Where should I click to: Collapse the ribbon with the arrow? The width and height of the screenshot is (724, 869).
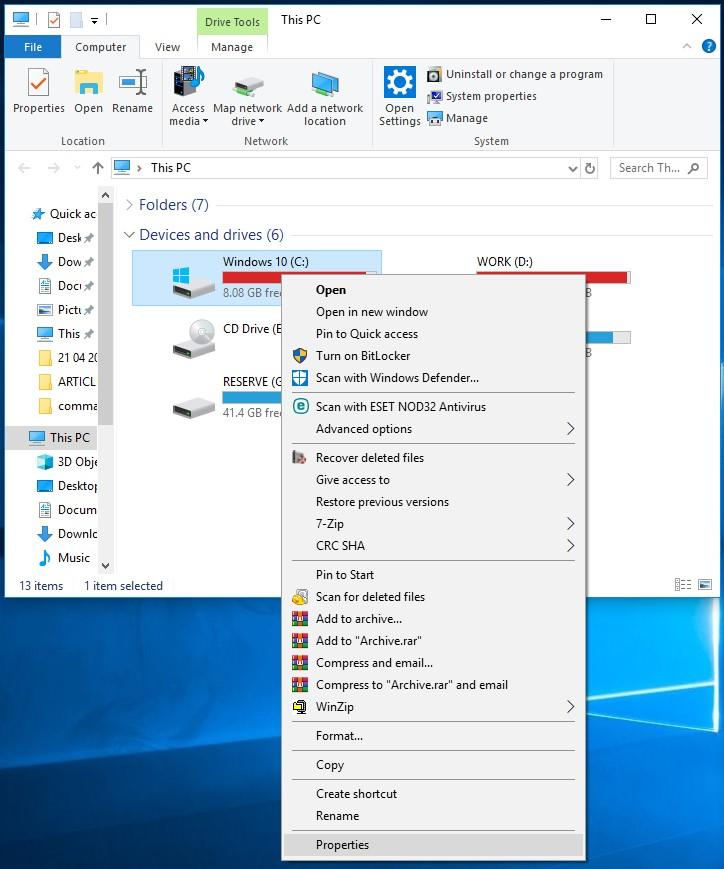687,46
